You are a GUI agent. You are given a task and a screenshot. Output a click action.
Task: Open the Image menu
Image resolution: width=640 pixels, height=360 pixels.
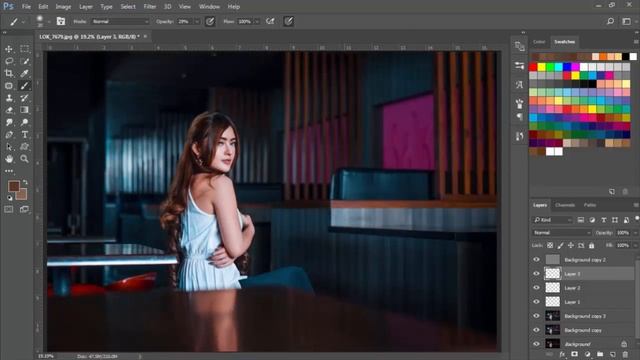pyautogui.click(x=63, y=7)
